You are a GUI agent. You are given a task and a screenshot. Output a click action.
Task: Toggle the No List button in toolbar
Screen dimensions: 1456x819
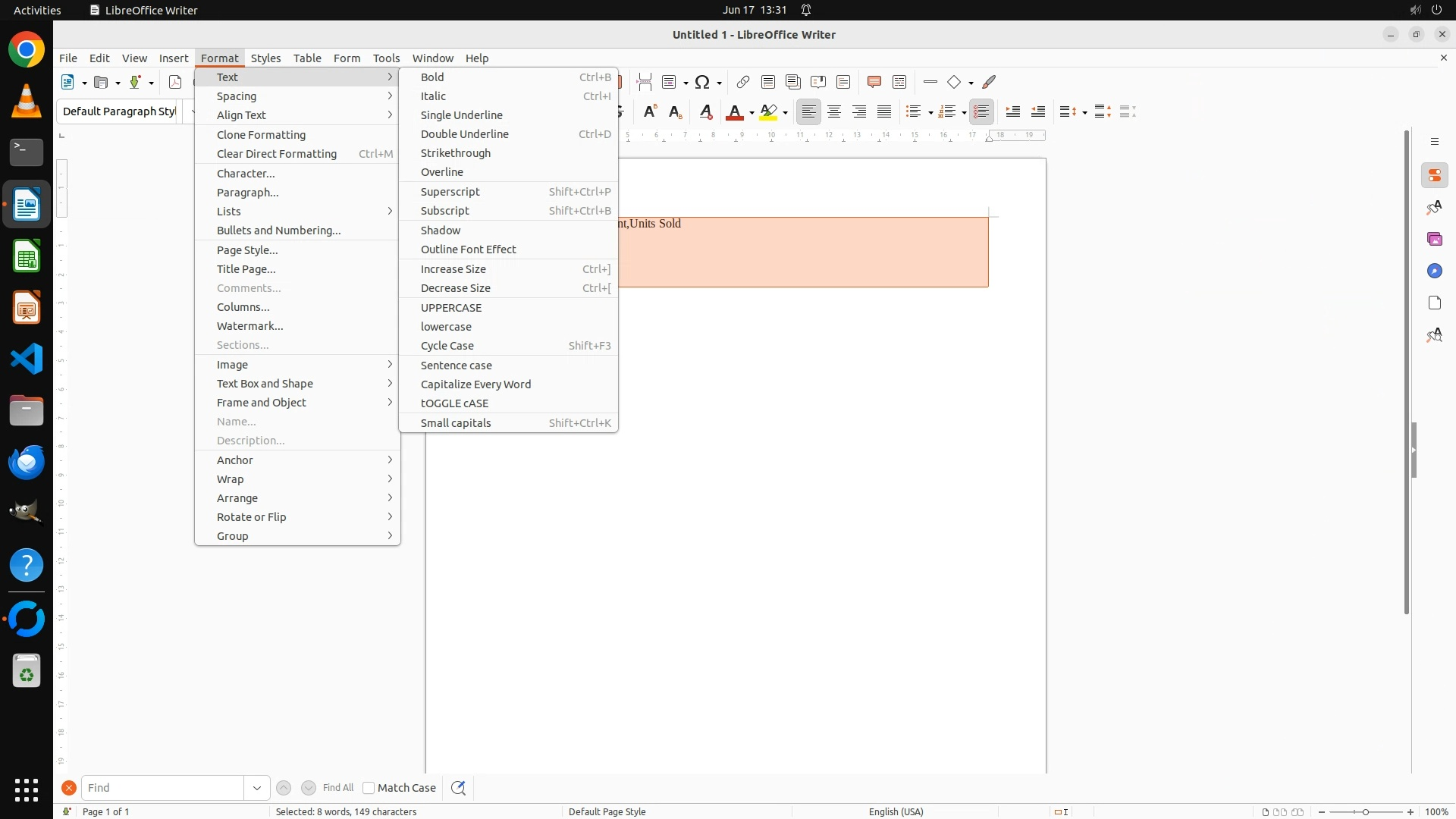click(x=981, y=112)
